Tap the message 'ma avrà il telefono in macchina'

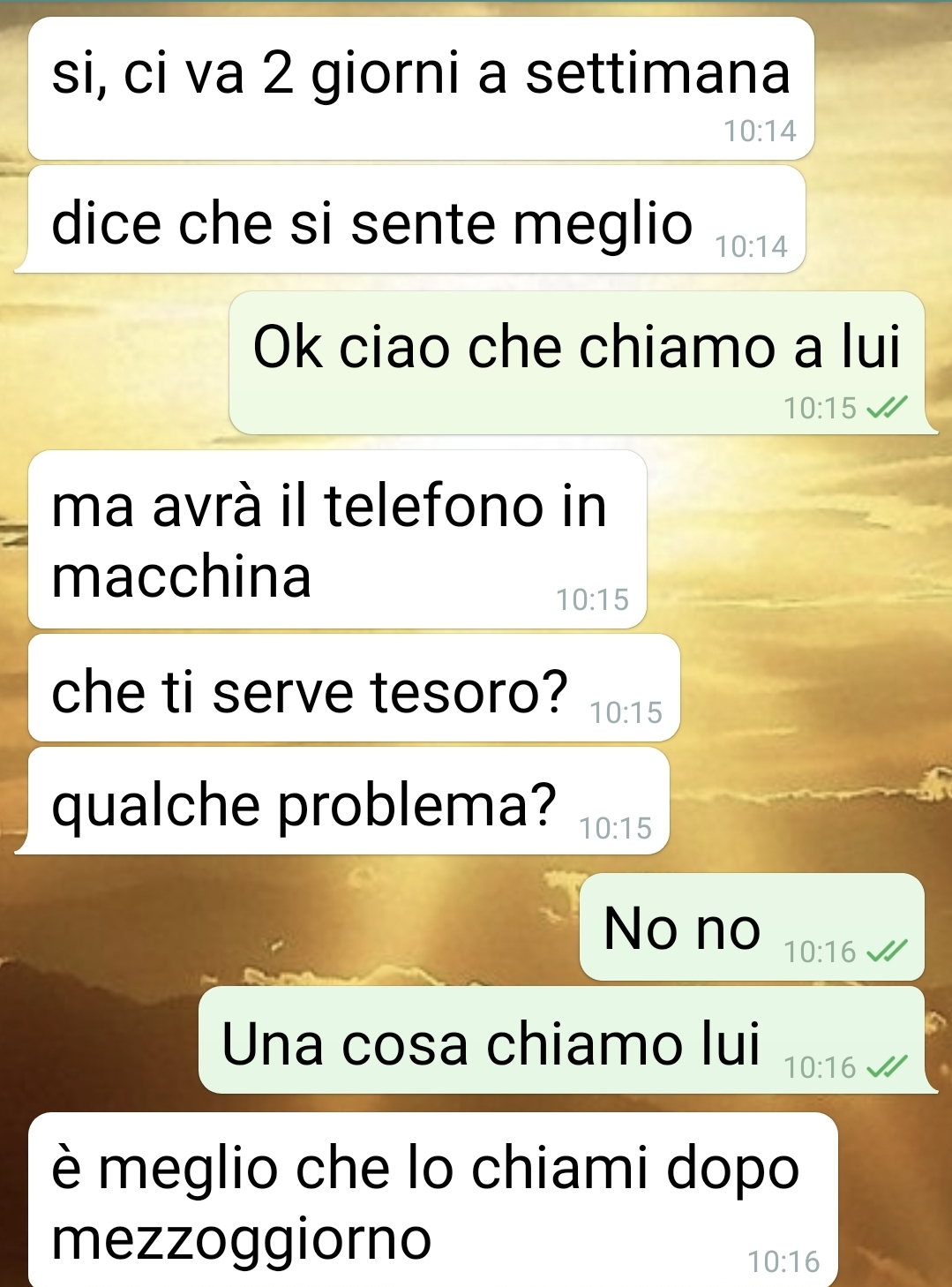(x=338, y=539)
